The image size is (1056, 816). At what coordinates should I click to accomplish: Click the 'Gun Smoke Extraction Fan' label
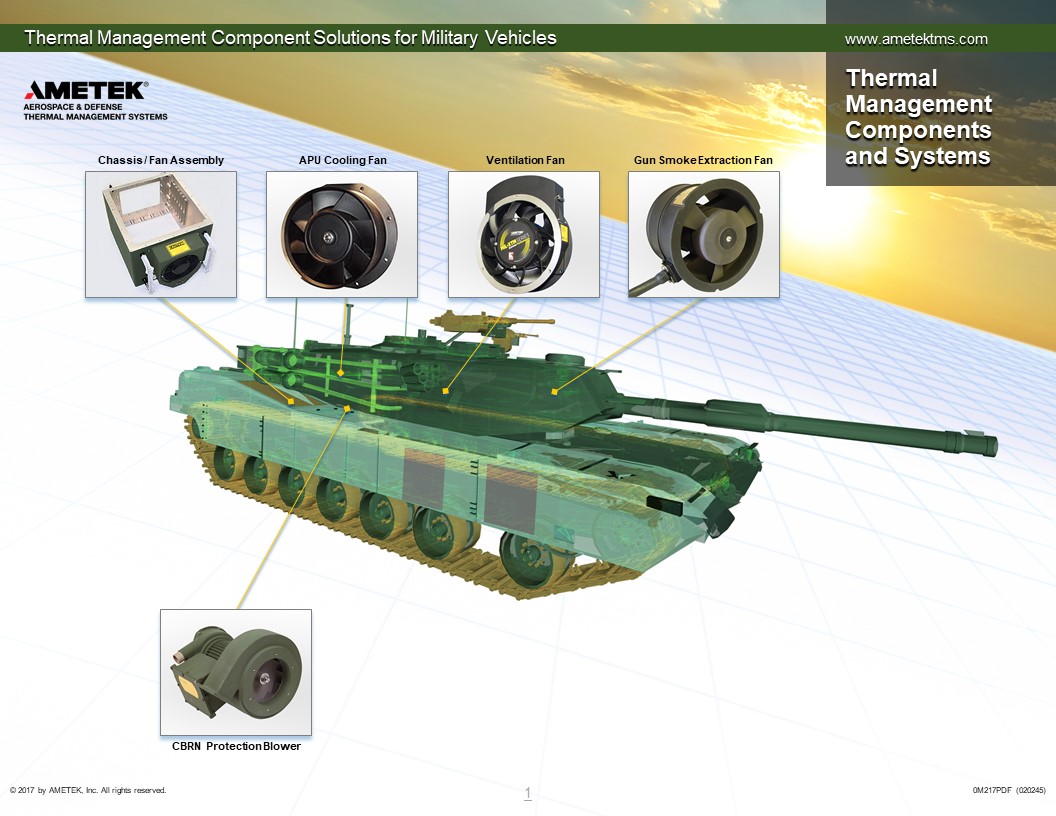703,160
